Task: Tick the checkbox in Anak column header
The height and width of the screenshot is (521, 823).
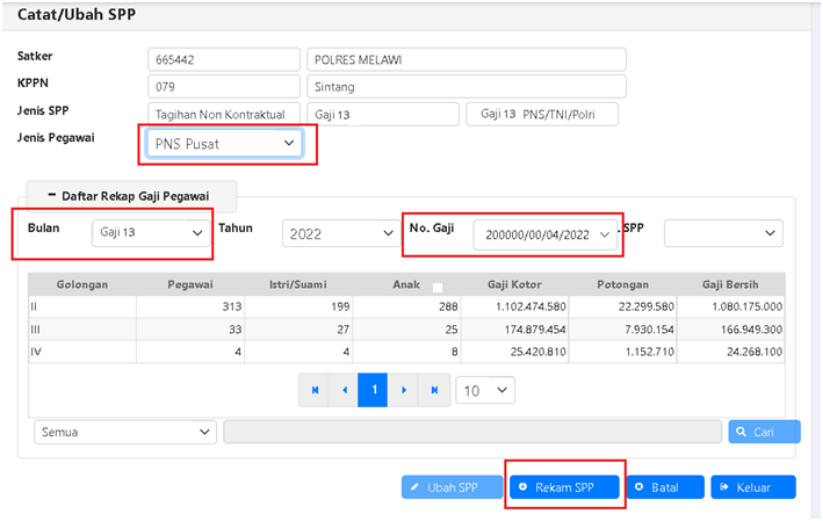Action: pyautogui.click(x=437, y=287)
